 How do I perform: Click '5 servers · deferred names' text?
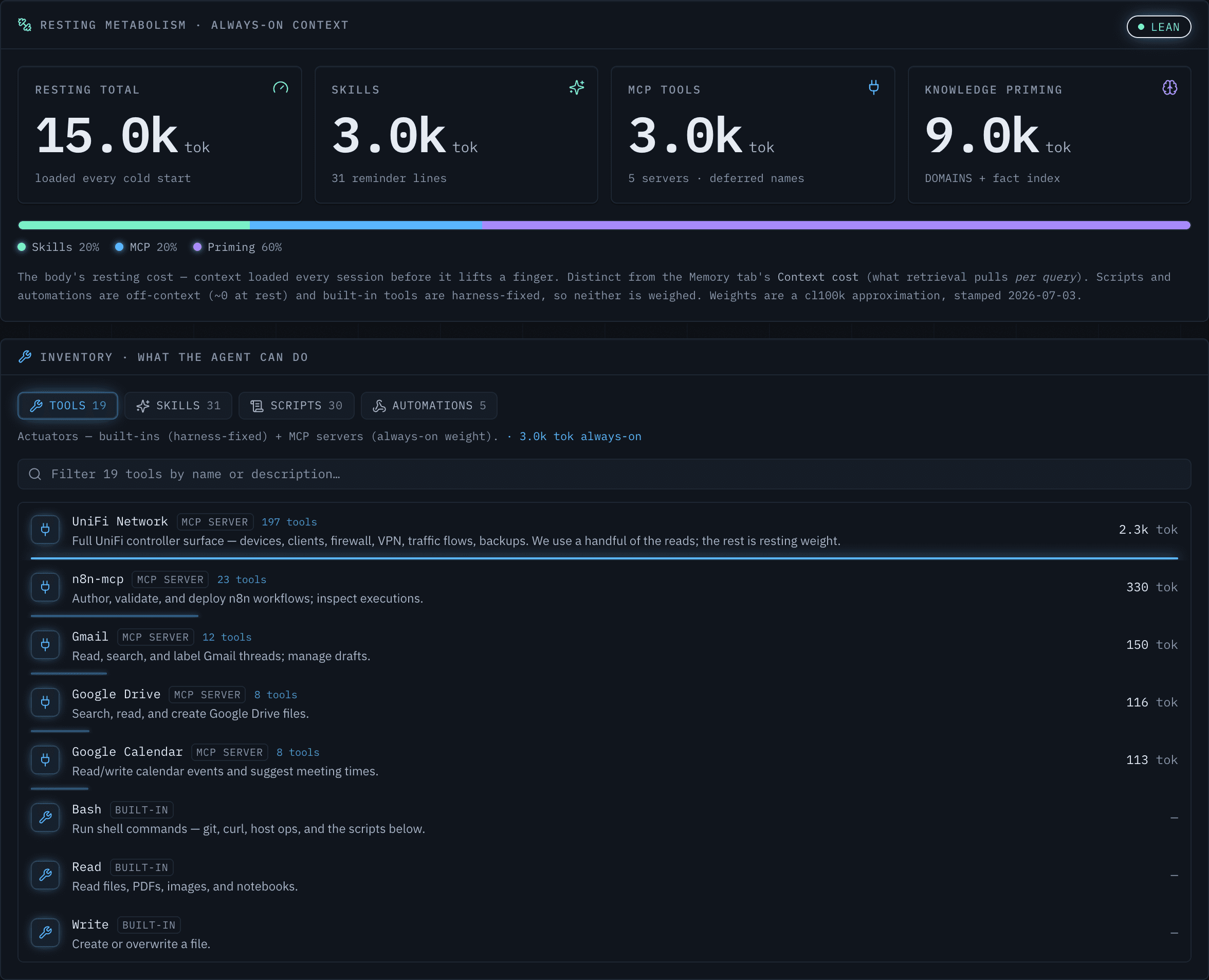716,178
